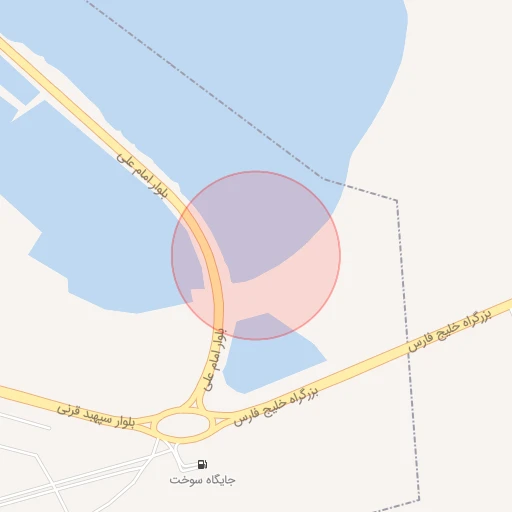Click the upper-right corner of the dashed boundary line
512x512 pixels.
click(x=397, y=200)
